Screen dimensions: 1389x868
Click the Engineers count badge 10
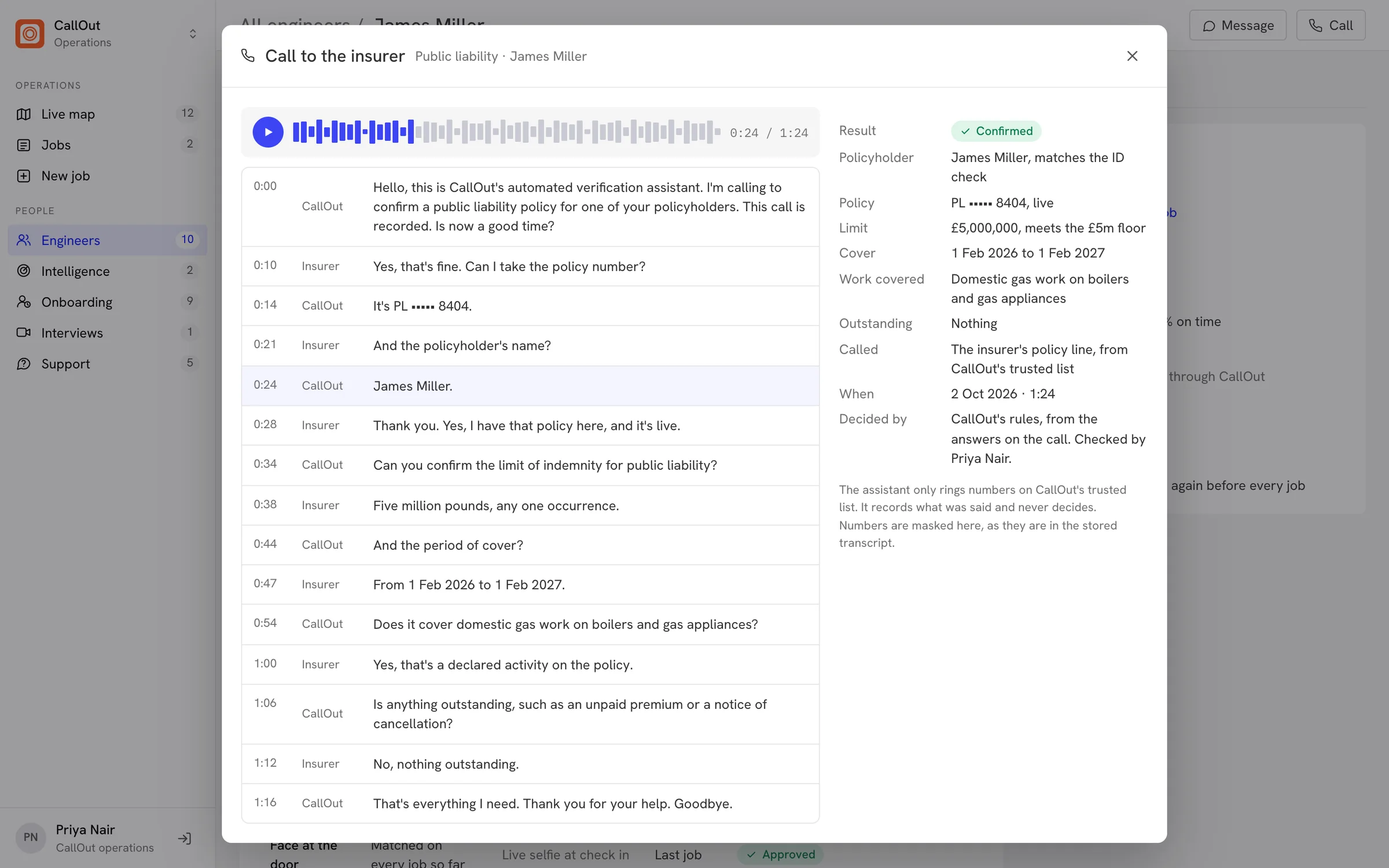coord(188,240)
